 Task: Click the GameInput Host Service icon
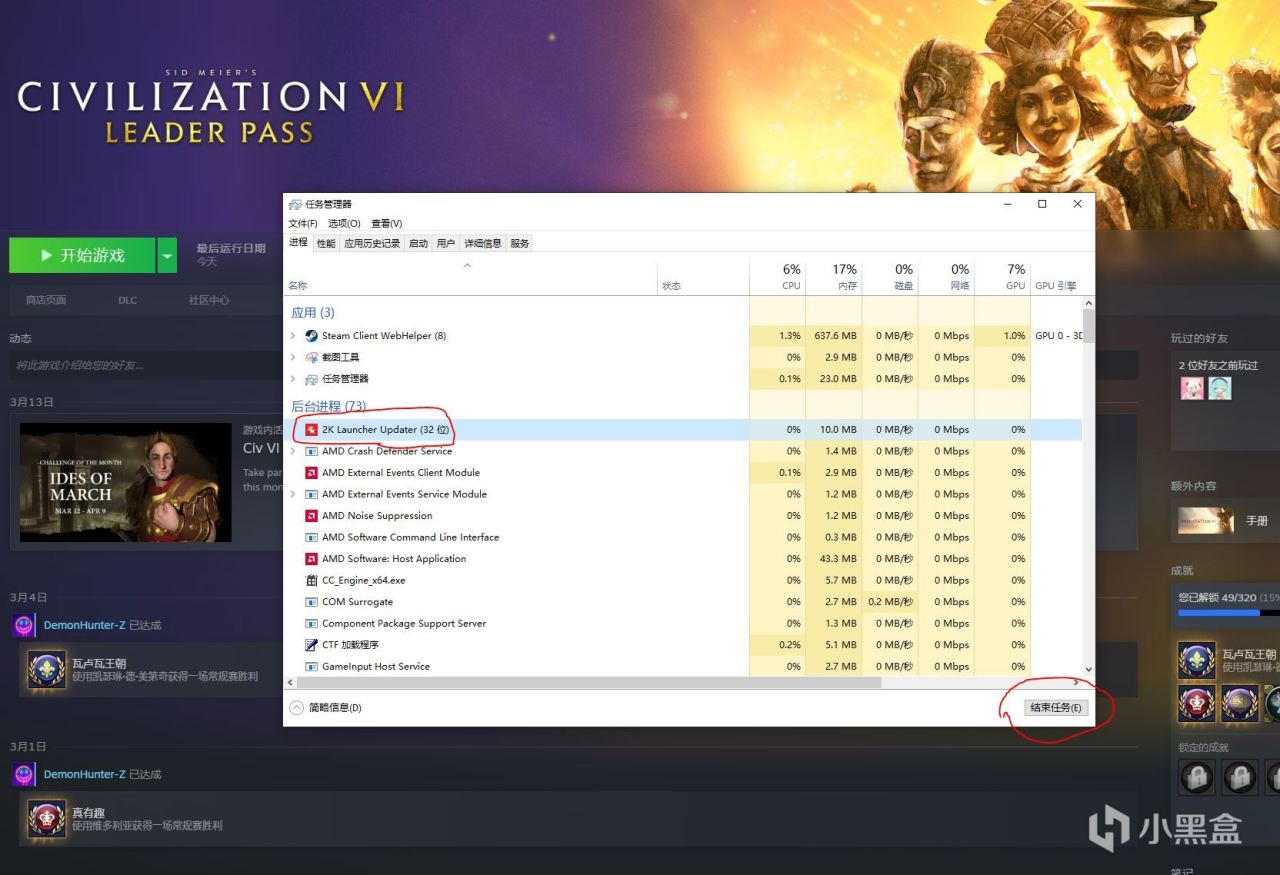[311, 666]
